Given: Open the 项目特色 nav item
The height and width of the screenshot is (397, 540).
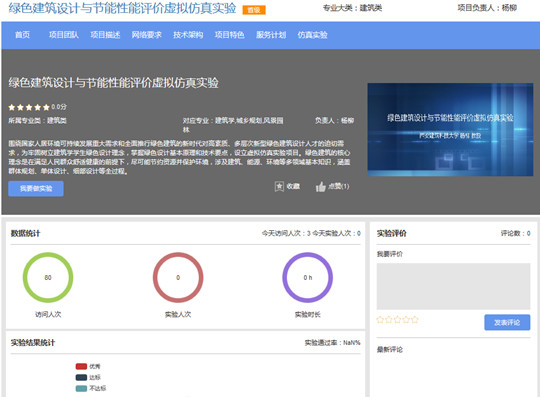Looking at the screenshot, I should click(x=229, y=35).
